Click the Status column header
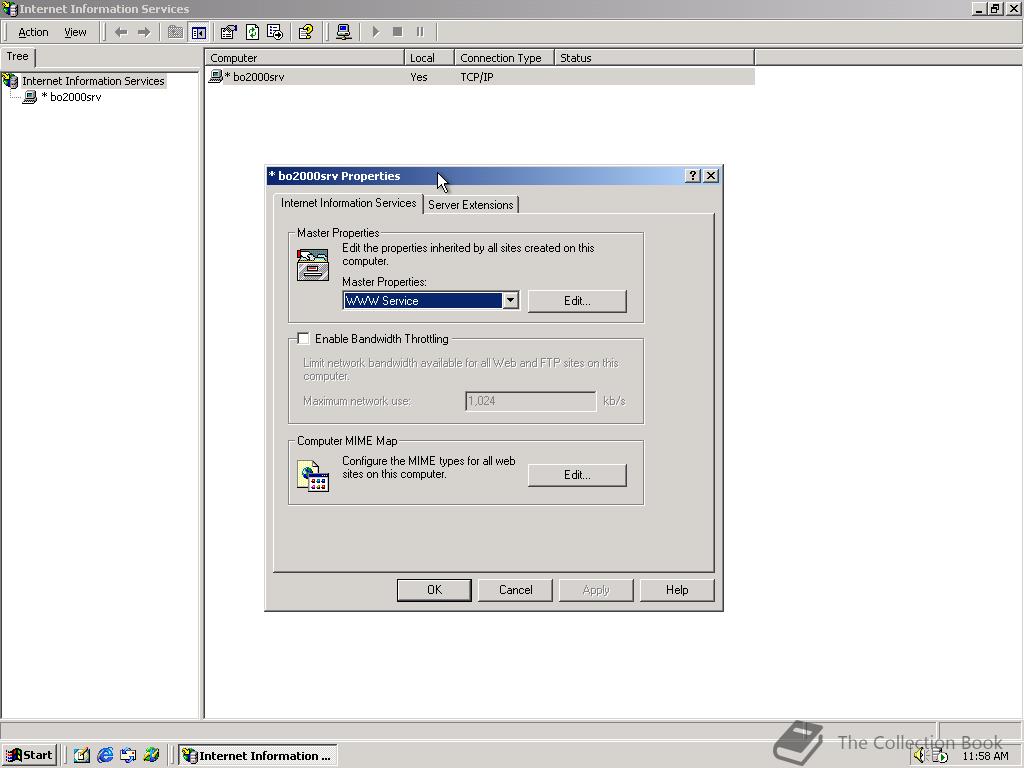This screenshot has width=1024, height=768. tap(654, 58)
